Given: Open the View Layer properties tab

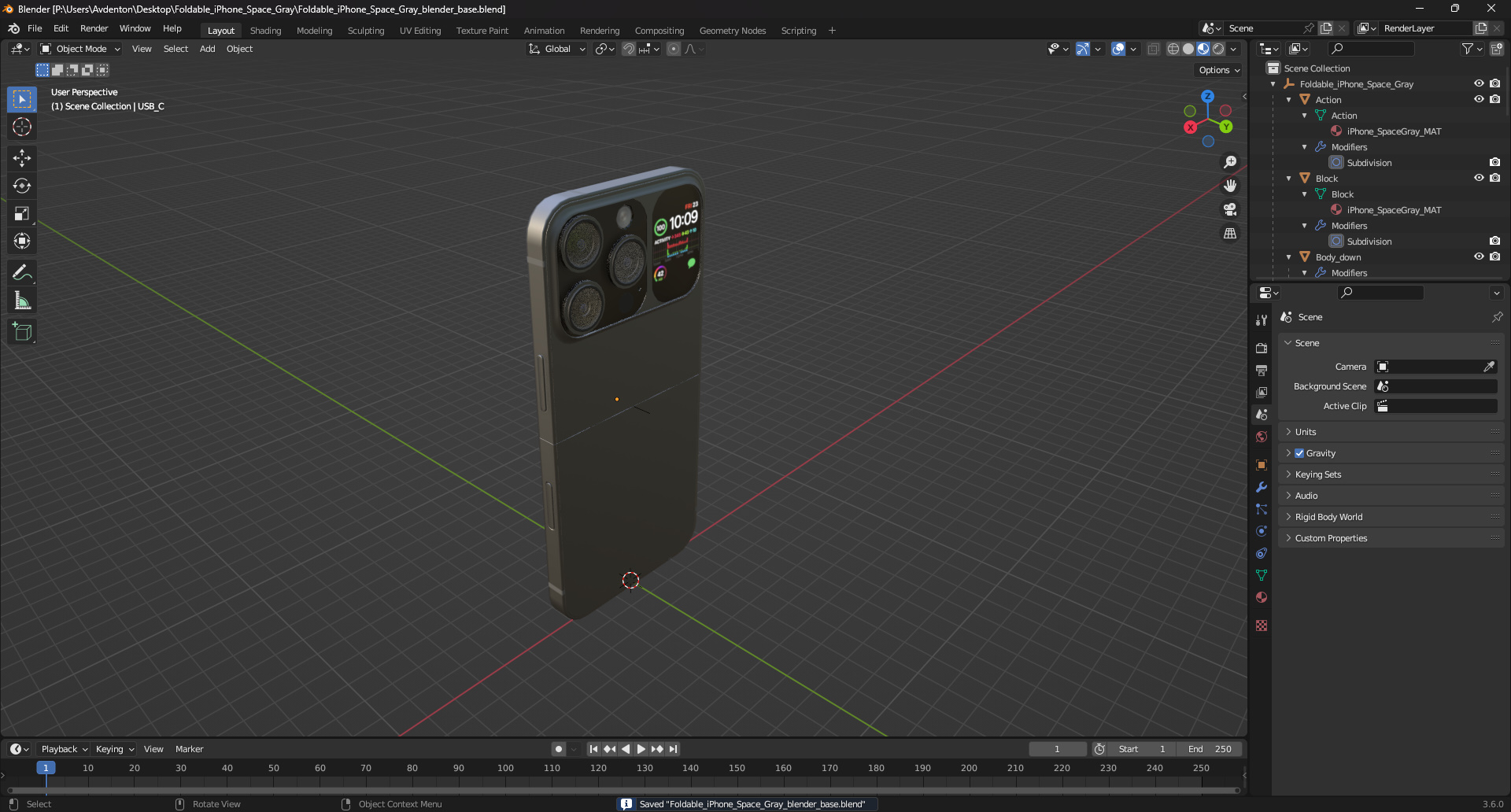Looking at the screenshot, I should [1262, 392].
